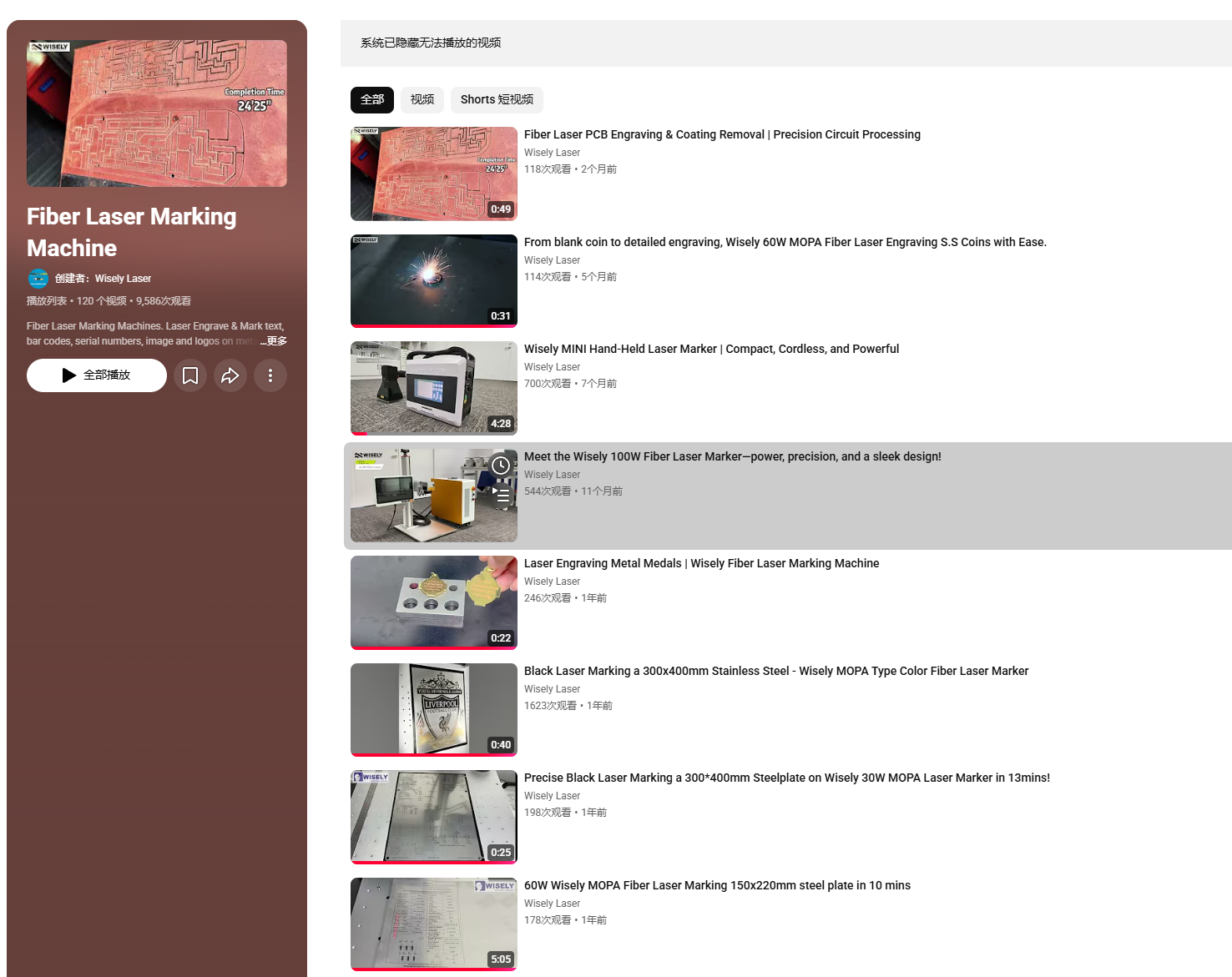Open the three-dot more actions menu
This screenshot has height=977, width=1232.
pyautogui.click(x=270, y=375)
